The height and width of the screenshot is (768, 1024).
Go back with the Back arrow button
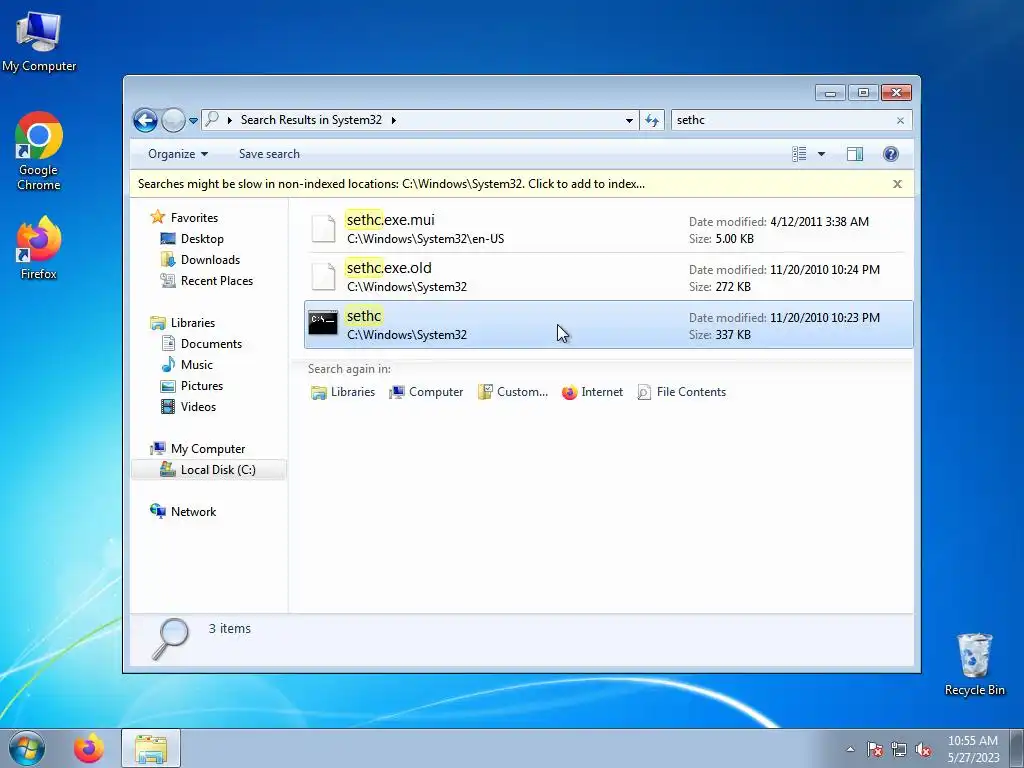tap(145, 120)
